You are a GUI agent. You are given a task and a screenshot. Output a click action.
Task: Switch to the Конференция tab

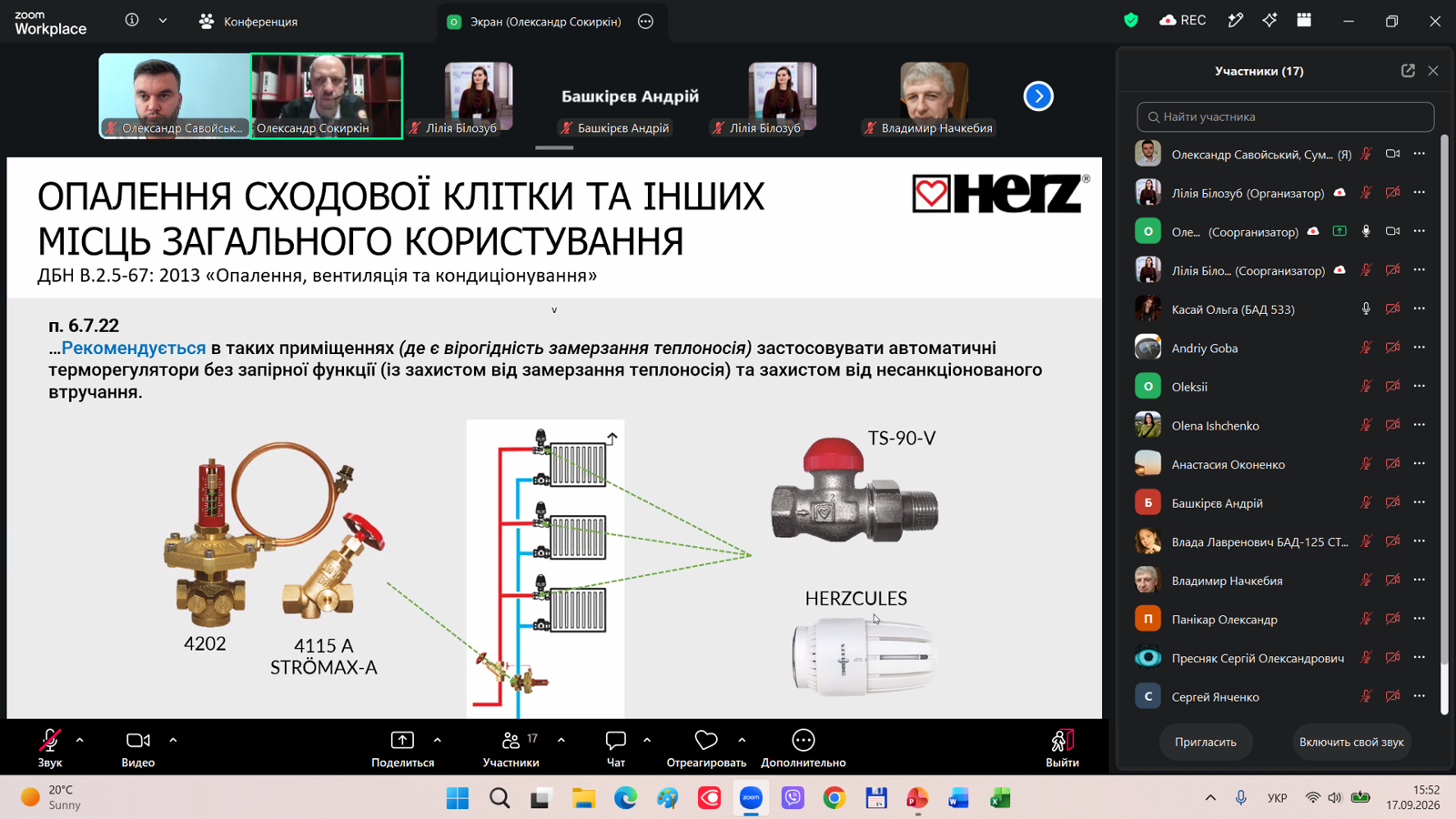click(248, 21)
